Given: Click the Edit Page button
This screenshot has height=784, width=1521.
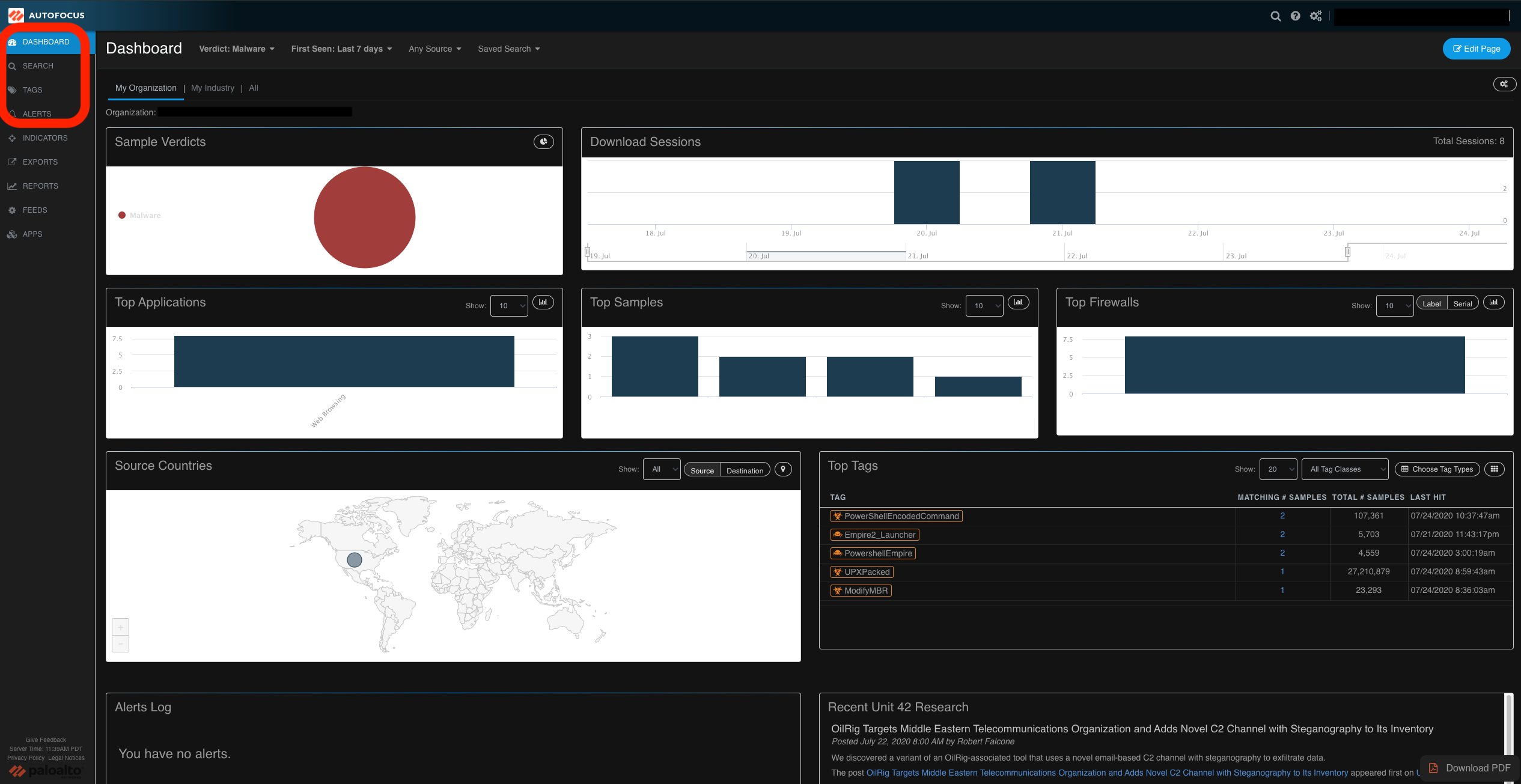Looking at the screenshot, I should tap(1477, 49).
